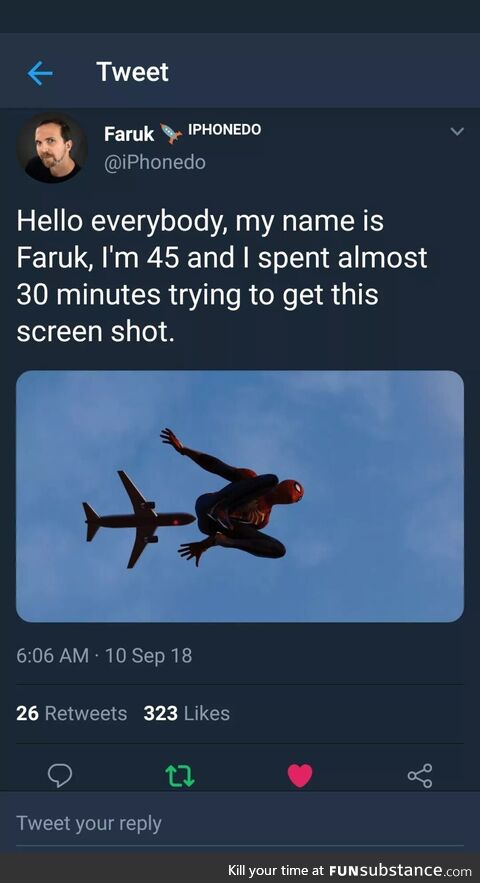This screenshot has height=883, width=480.
Task: Open the reply speech bubble icon
Action: coord(59,775)
